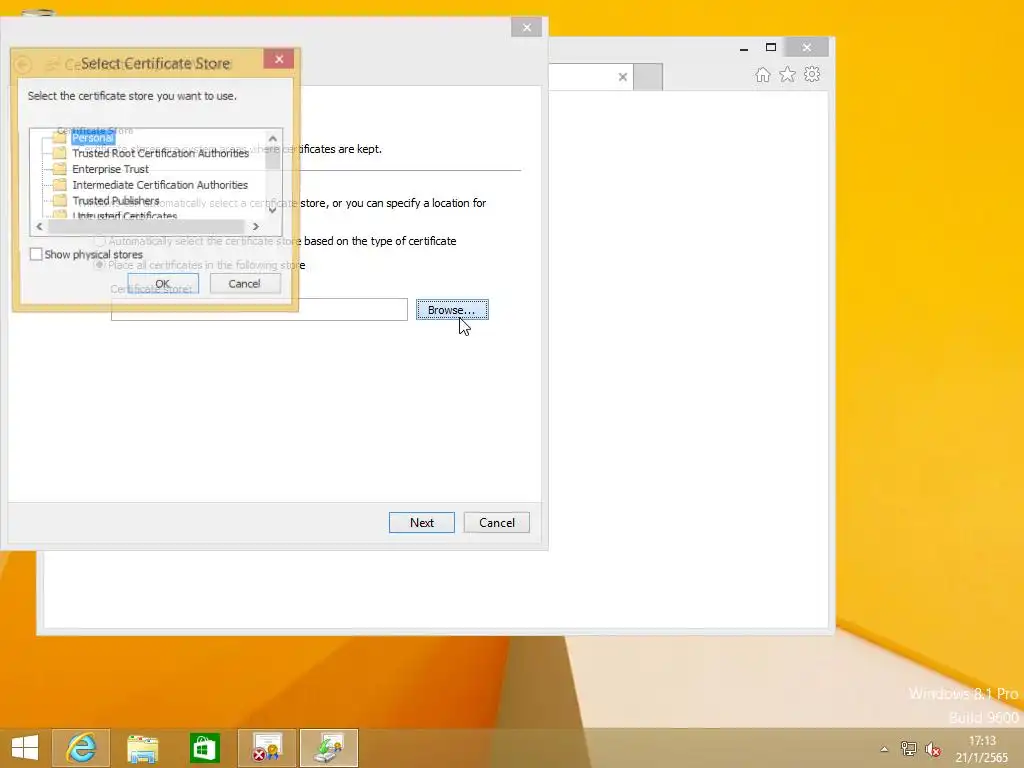Close the Certificate Import Wizard window
This screenshot has height=768, width=1024.
click(x=526, y=27)
